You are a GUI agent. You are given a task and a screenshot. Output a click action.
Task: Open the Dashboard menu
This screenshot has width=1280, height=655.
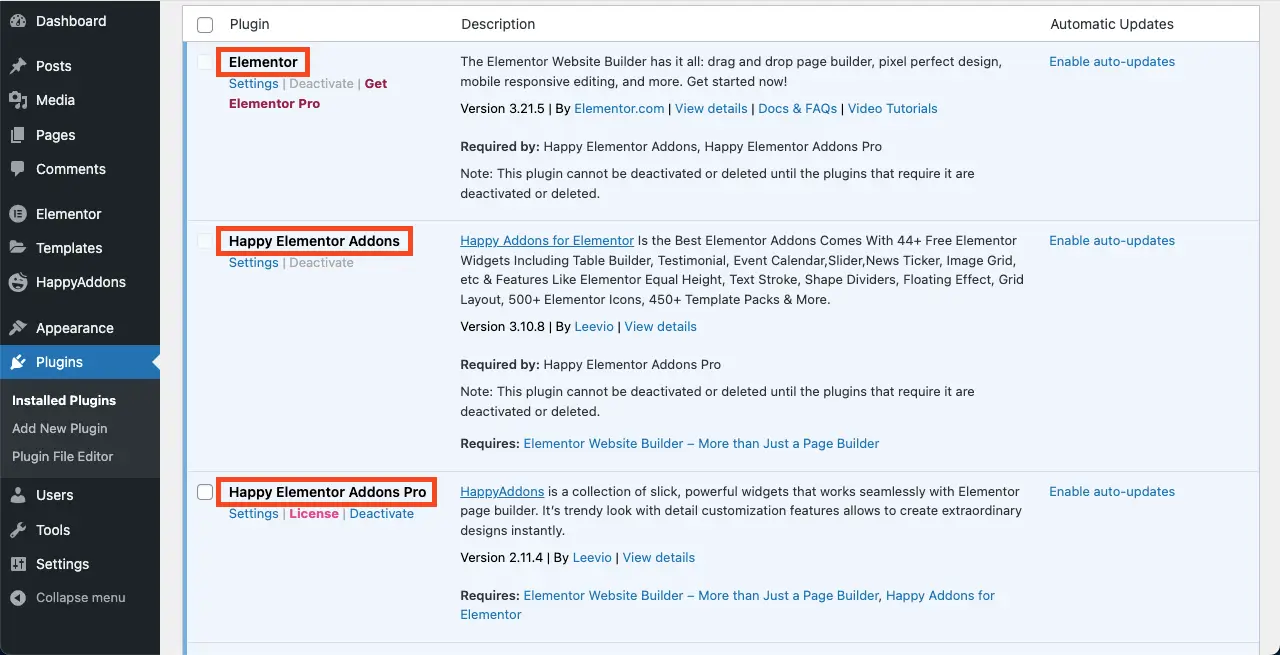[x=80, y=21]
